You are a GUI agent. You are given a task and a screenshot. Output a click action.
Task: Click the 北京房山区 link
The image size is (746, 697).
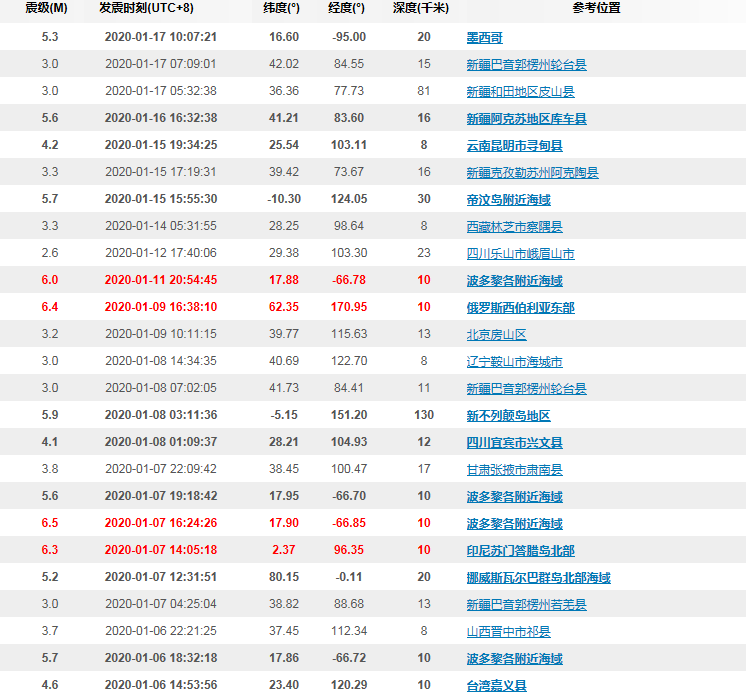(x=496, y=334)
